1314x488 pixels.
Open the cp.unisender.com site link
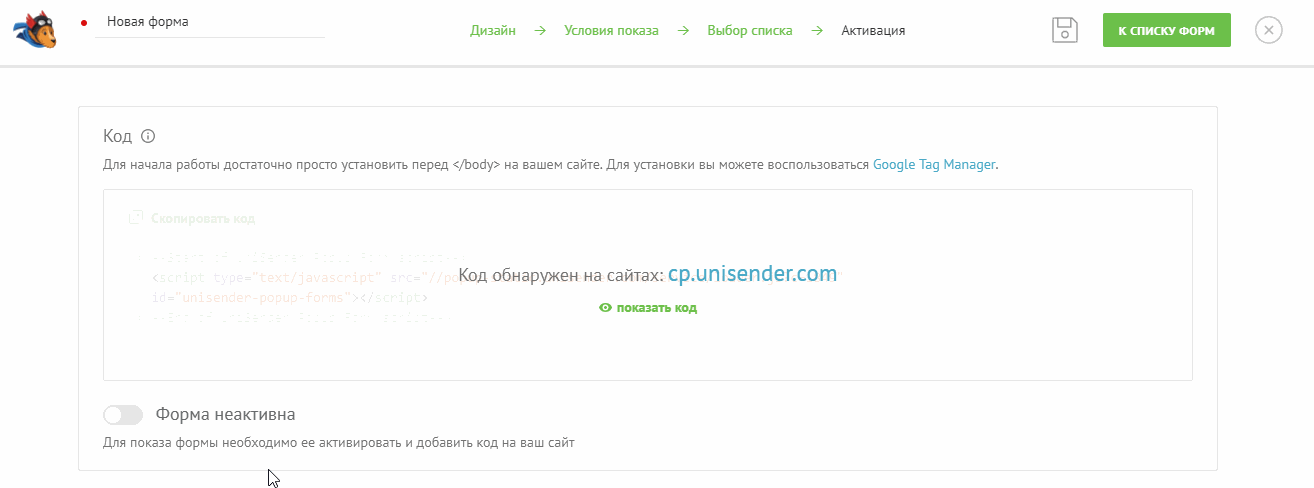coord(752,274)
